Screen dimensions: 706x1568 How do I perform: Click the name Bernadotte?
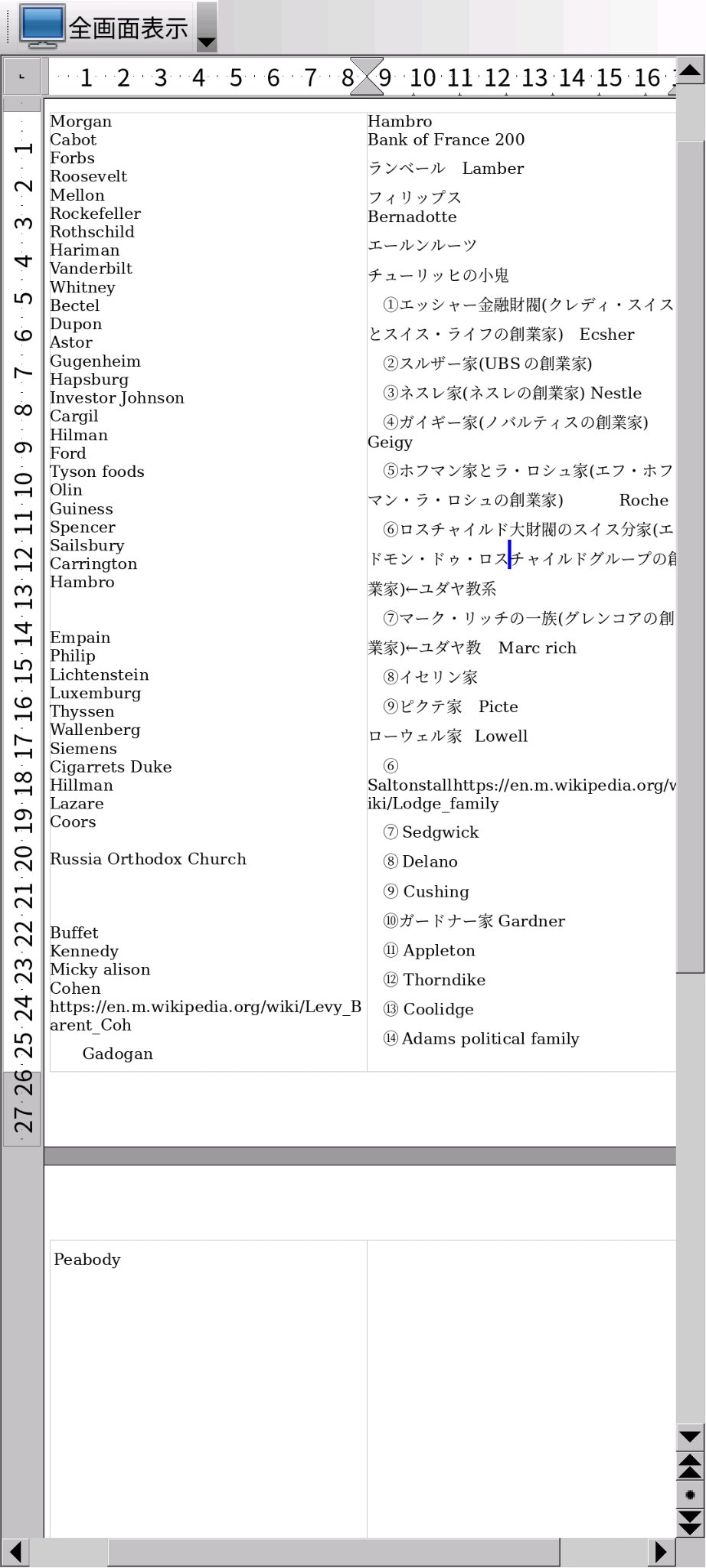pyautogui.click(x=412, y=217)
